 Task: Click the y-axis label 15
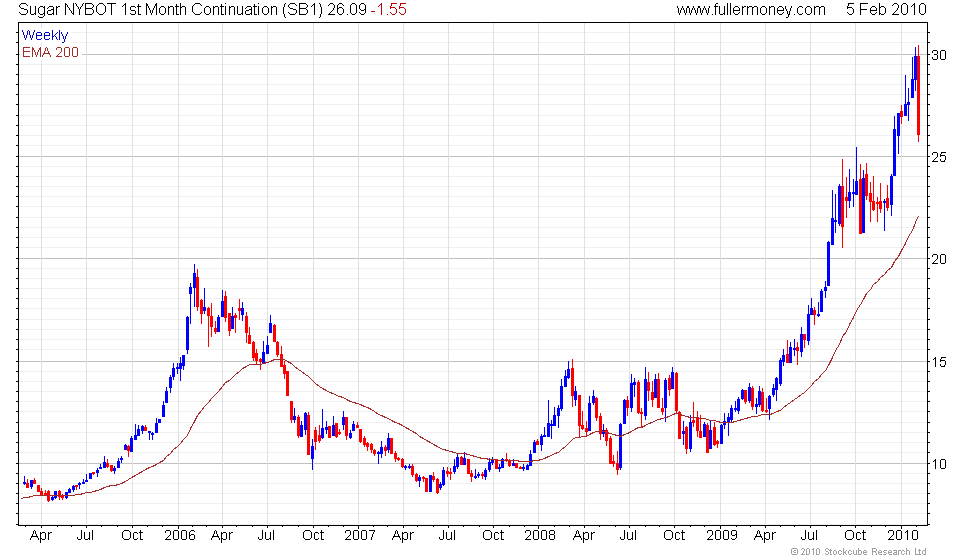939,362
